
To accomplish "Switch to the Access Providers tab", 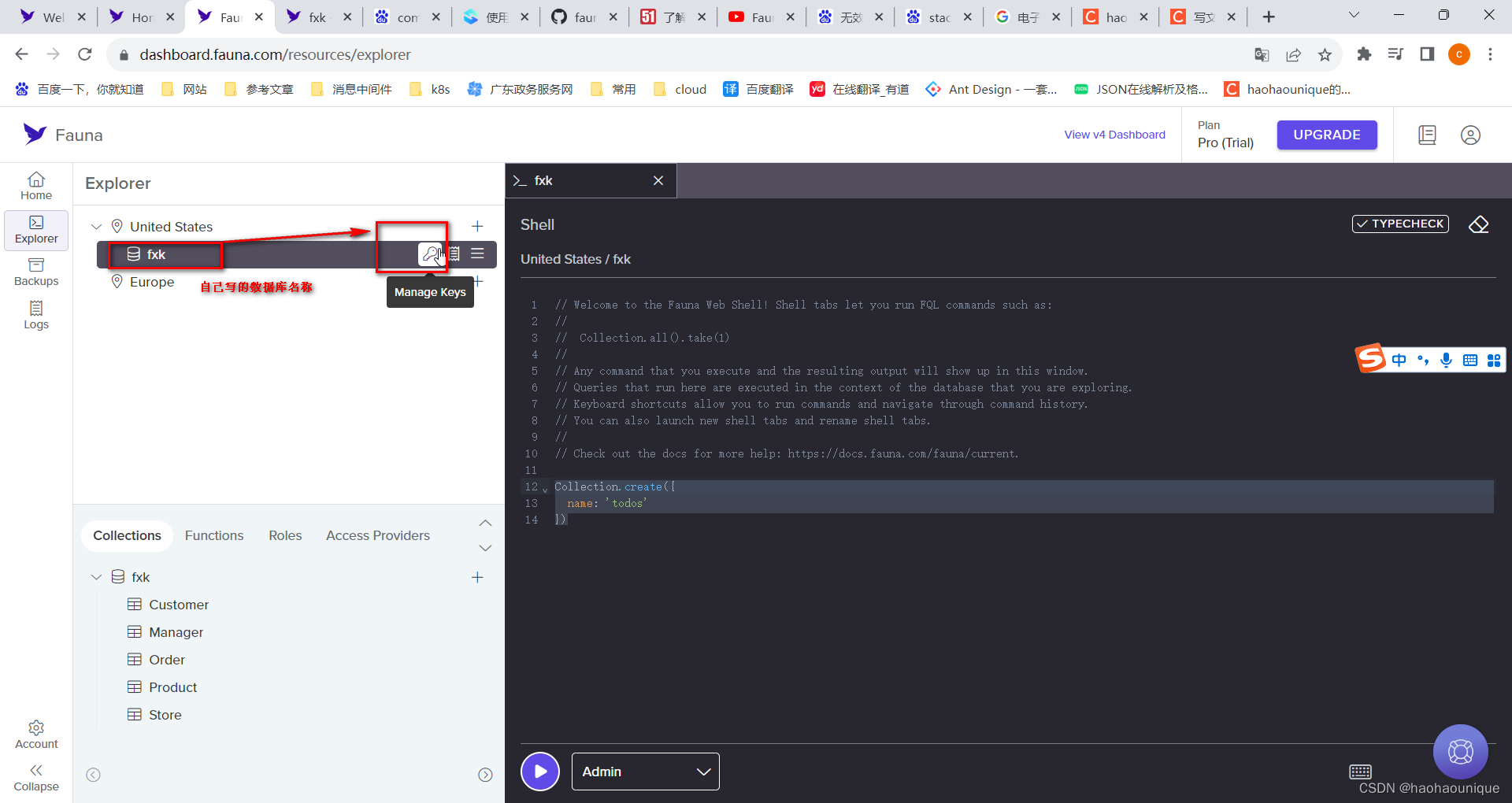I will pos(378,535).
